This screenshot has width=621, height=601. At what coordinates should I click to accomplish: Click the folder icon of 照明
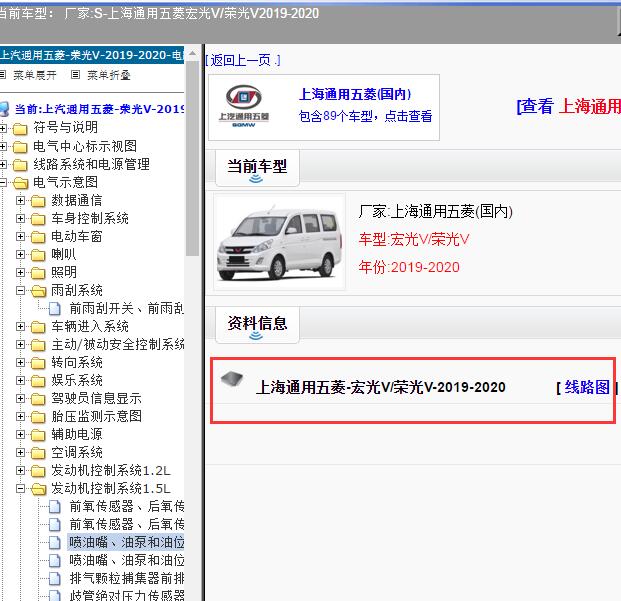(38, 273)
